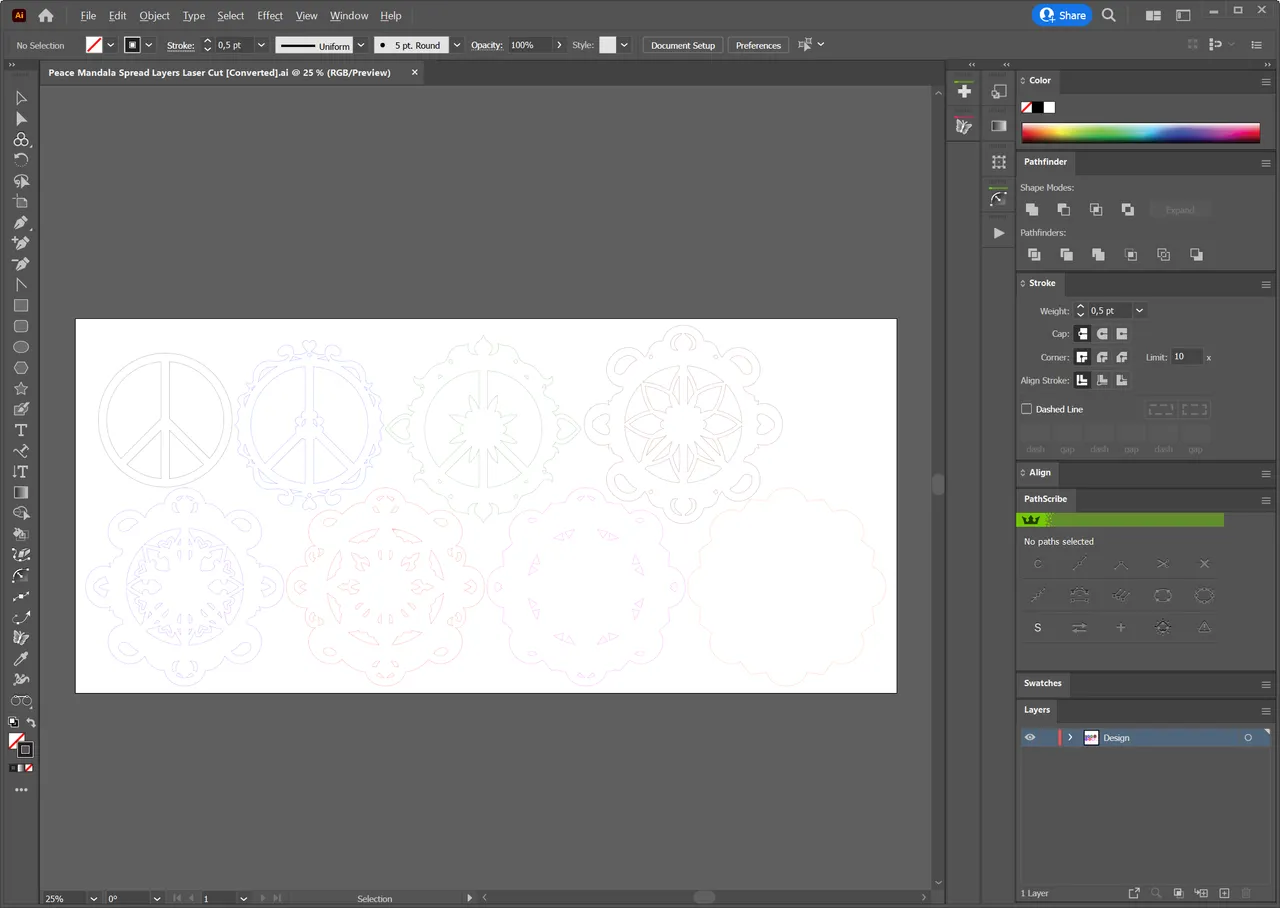Click Intersect shape mode
The image size is (1280, 908).
tap(1096, 209)
